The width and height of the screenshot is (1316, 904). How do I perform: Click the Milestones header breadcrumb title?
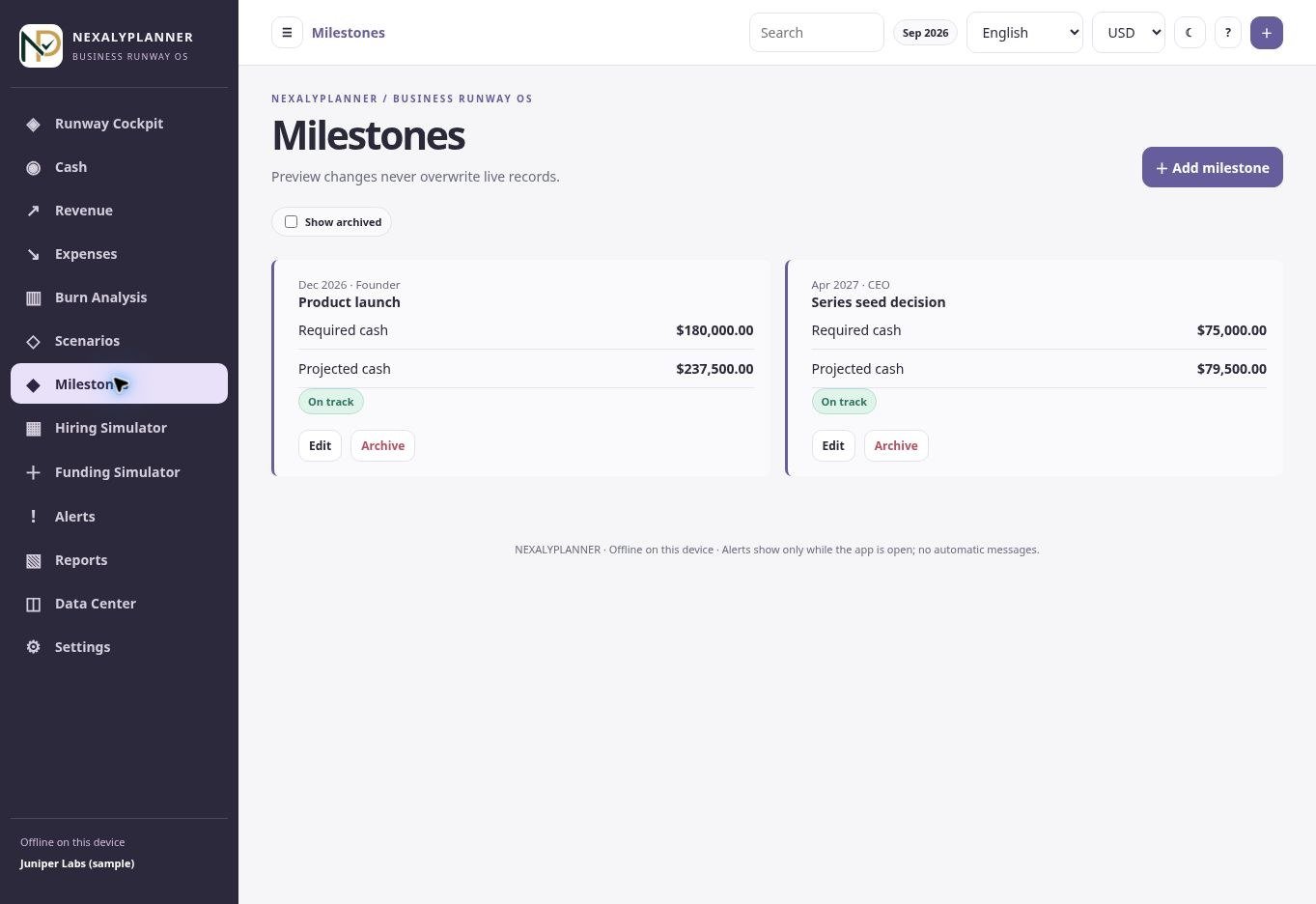tap(349, 33)
